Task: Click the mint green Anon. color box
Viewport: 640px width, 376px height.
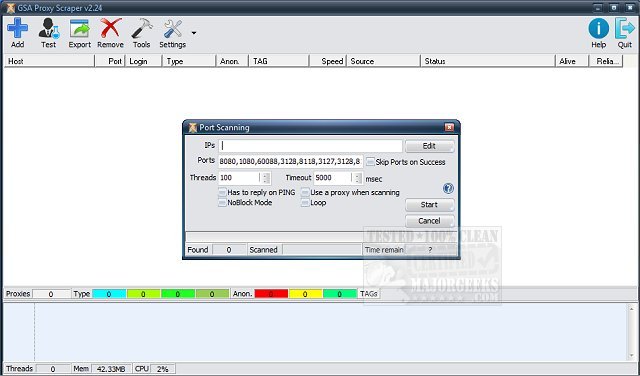Action: pyautogui.click(x=340, y=294)
